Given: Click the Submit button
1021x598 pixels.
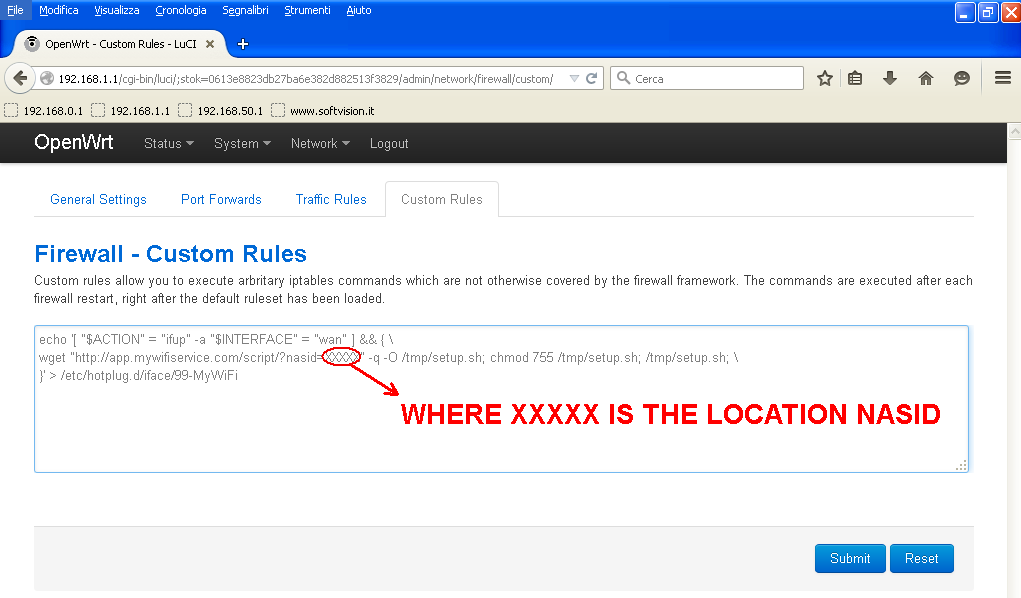Looking at the screenshot, I should pos(850,558).
